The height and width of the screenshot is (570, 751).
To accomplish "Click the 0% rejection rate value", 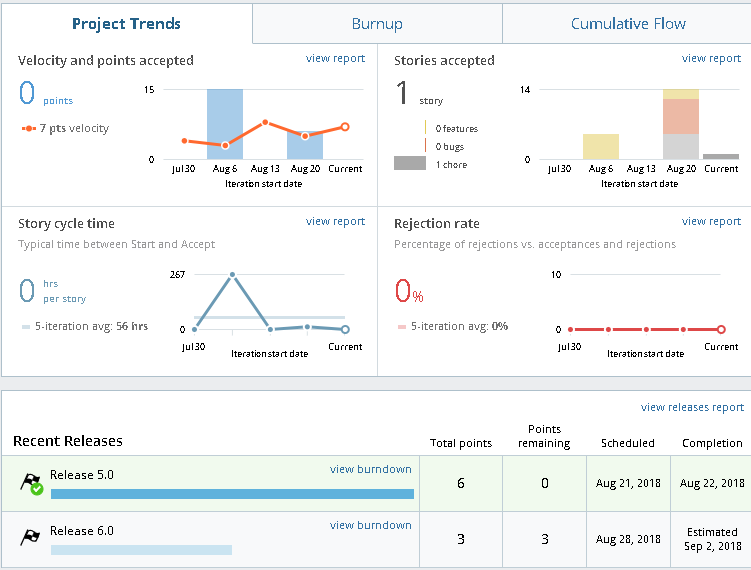I will coord(409,291).
